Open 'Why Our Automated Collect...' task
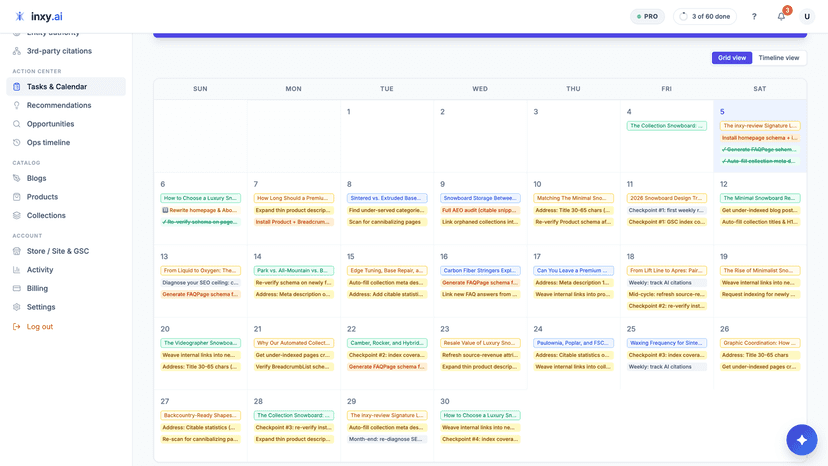Viewport: 828px width, 466px height. click(294, 343)
